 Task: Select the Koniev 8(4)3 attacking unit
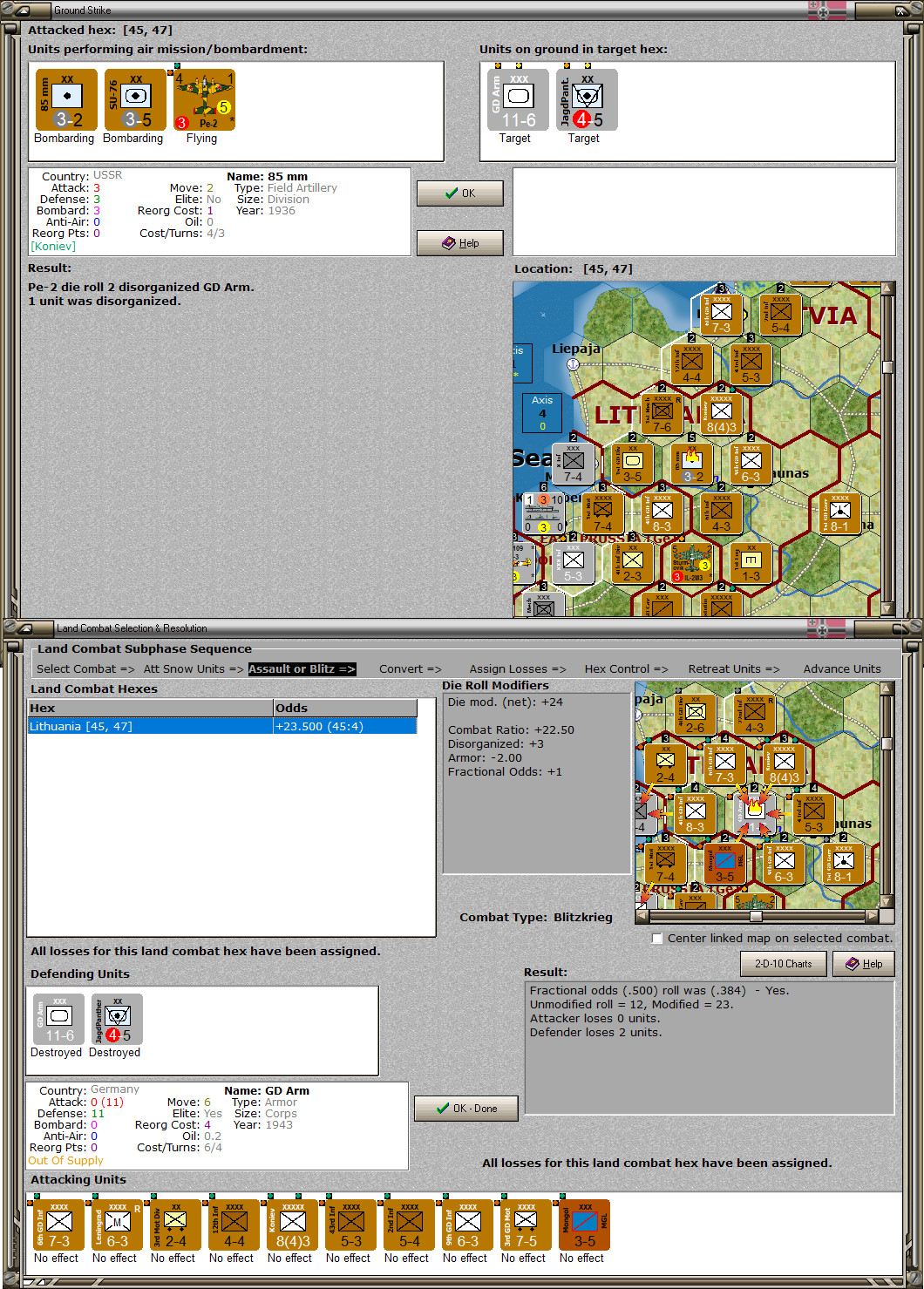(292, 1225)
